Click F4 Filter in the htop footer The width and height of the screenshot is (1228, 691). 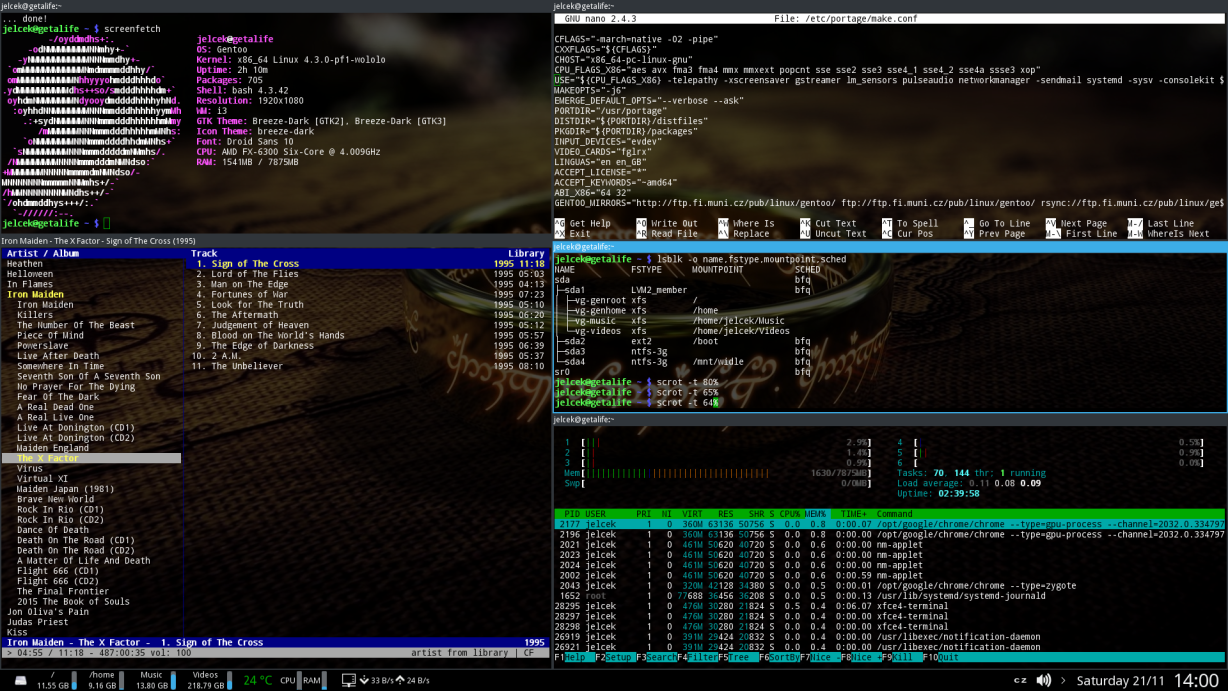tap(696, 657)
